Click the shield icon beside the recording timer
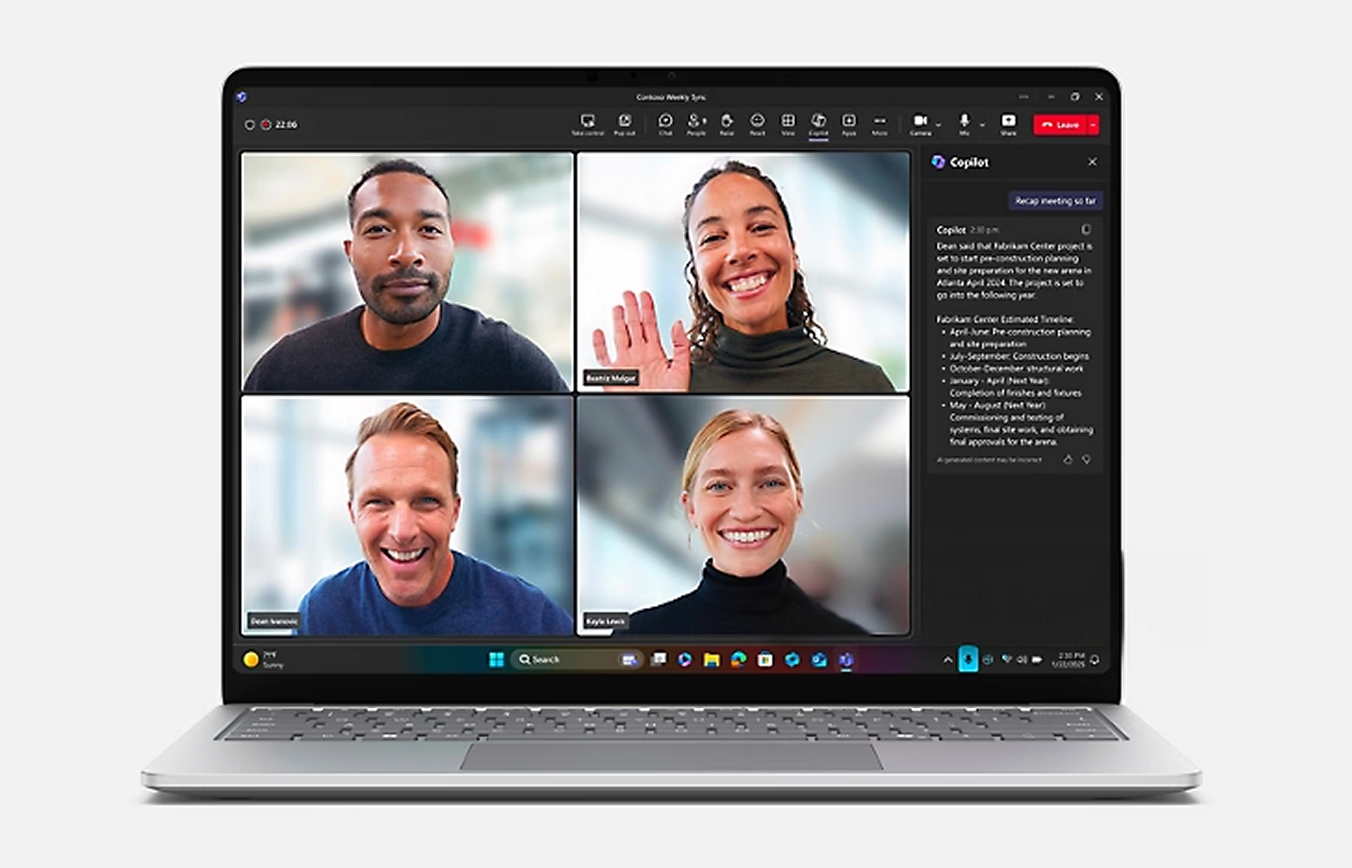This screenshot has height=868, width=1352. point(250,125)
